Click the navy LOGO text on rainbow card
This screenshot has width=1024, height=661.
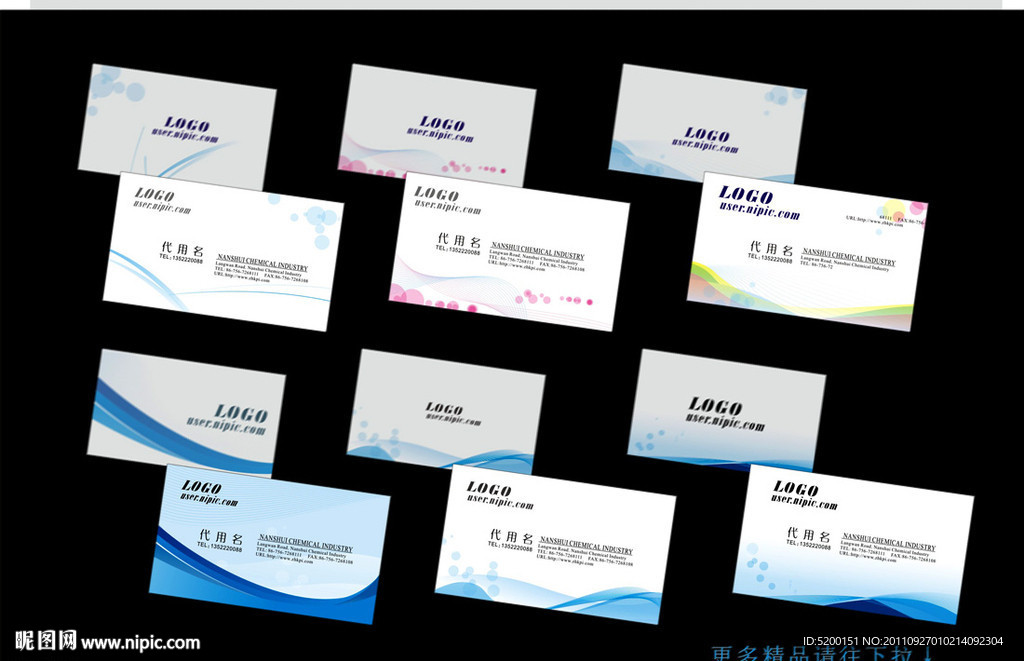(x=746, y=194)
